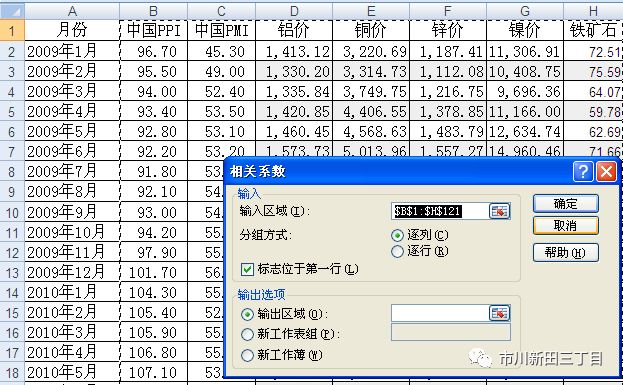Click the 中国PMI header cell
This screenshot has width=623, height=385.
(221, 30)
